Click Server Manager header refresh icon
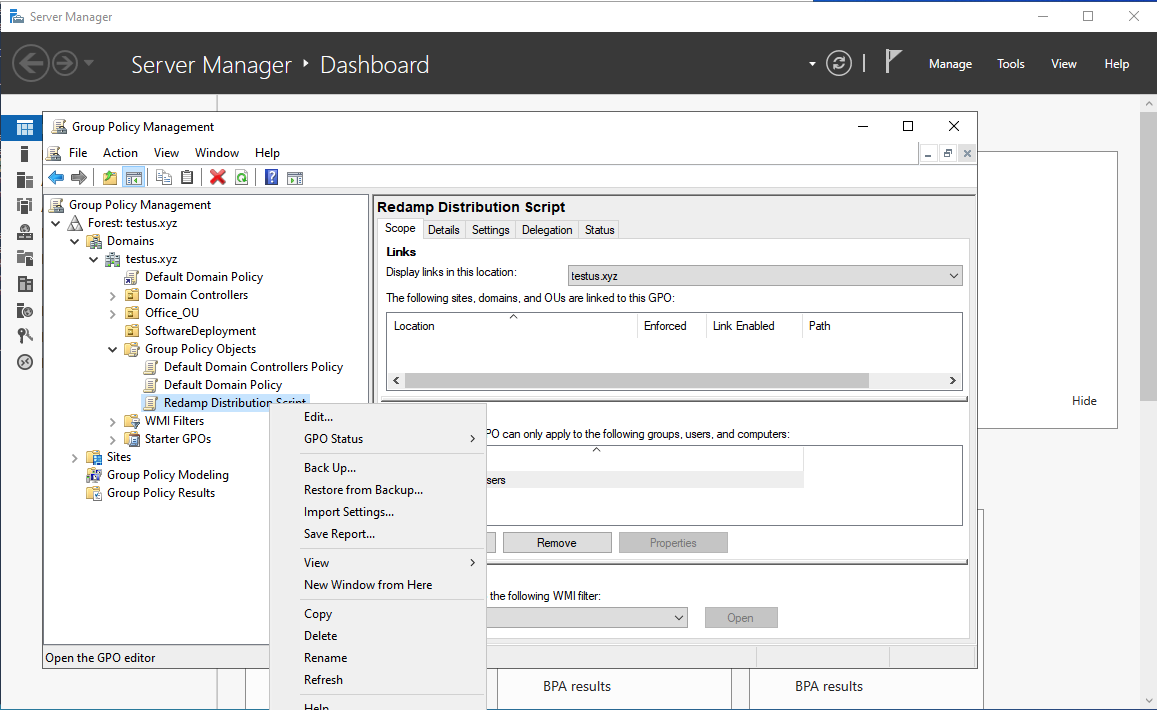 tap(838, 63)
